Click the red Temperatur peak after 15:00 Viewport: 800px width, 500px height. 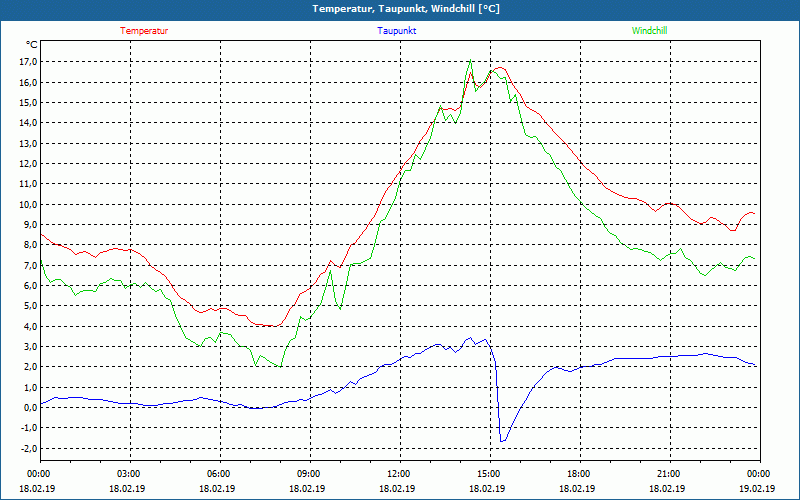tap(499, 68)
